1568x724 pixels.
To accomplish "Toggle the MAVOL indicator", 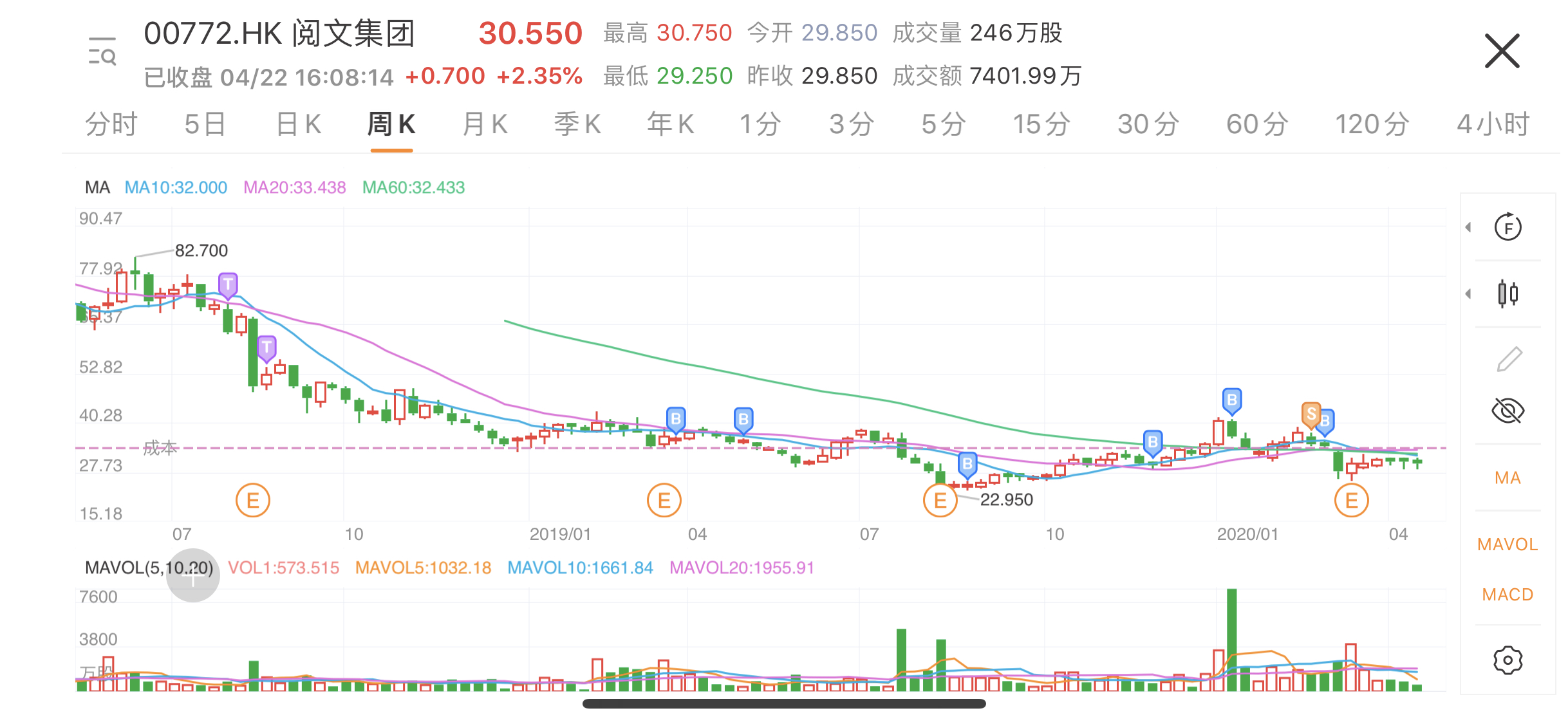I will point(1507,544).
